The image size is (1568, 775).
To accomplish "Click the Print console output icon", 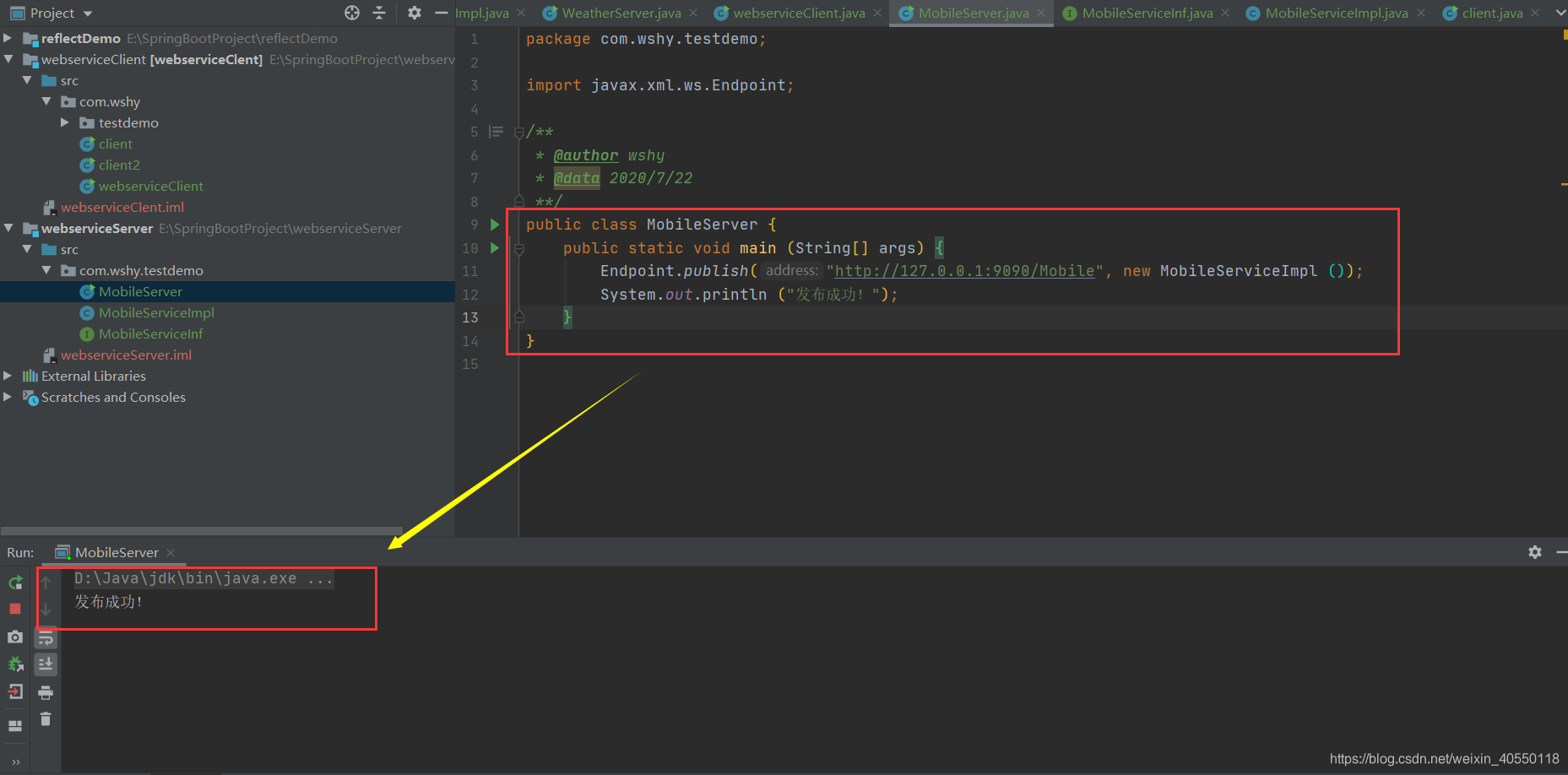I will pyautogui.click(x=46, y=692).
